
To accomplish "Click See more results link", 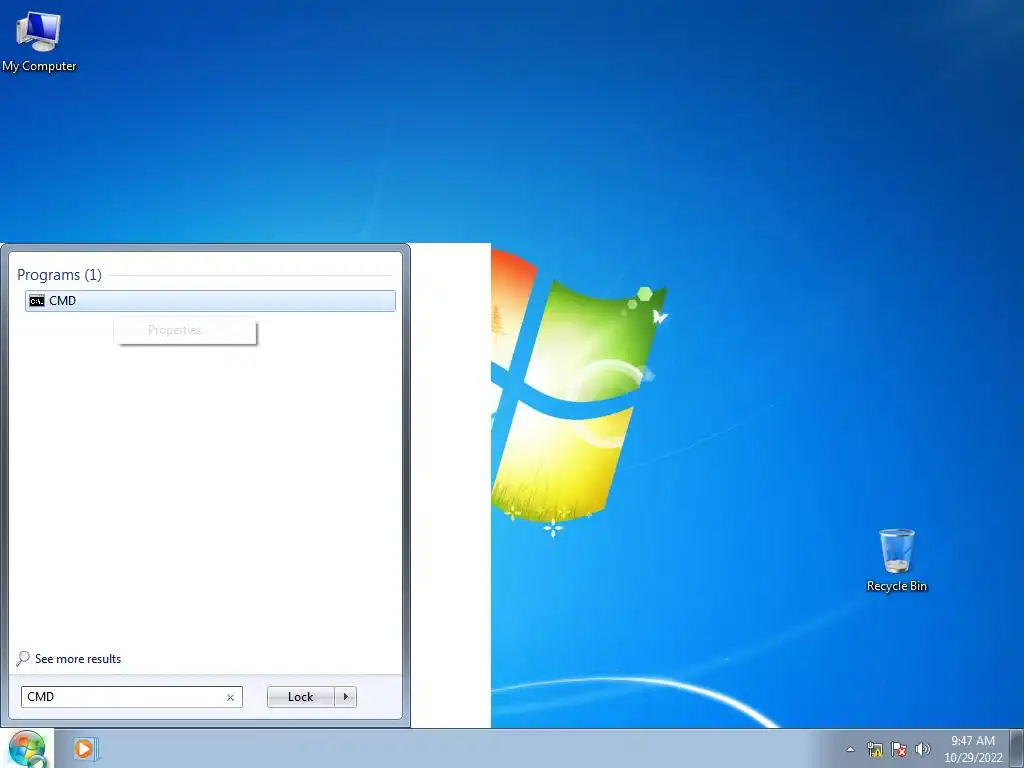I will (78, 659).
